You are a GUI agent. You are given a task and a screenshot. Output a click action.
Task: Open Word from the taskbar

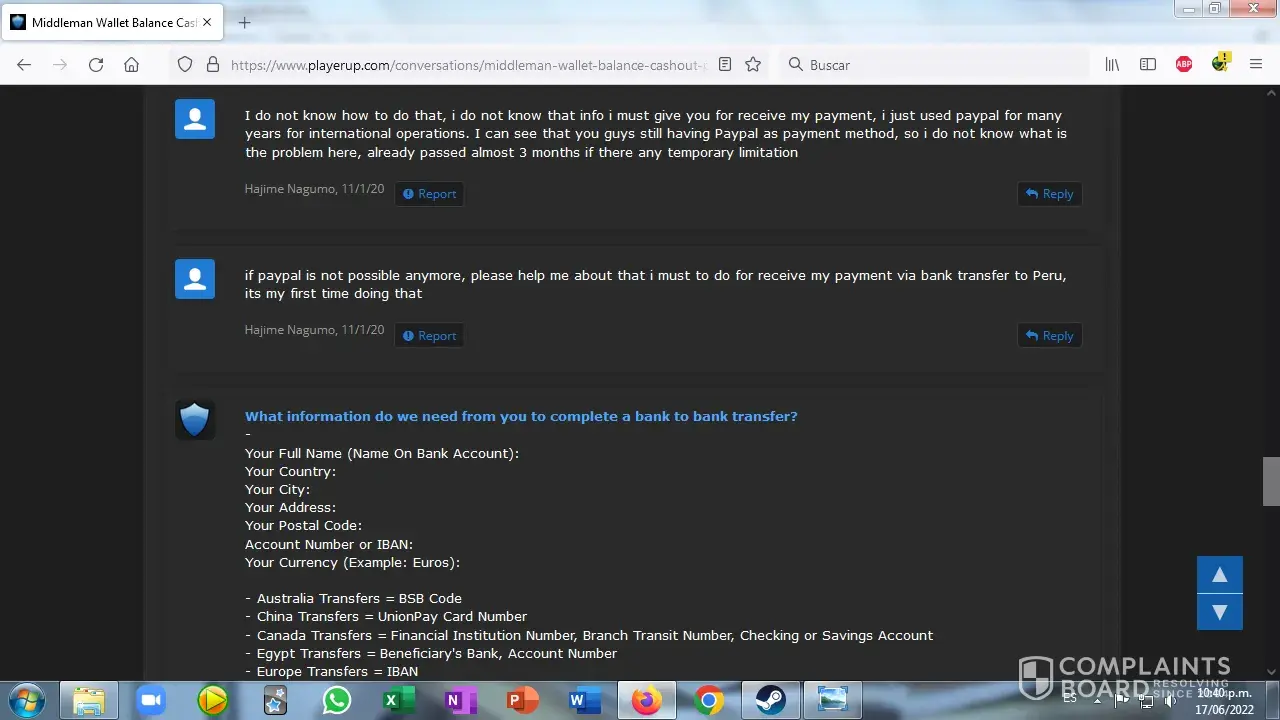pos(585,700)
